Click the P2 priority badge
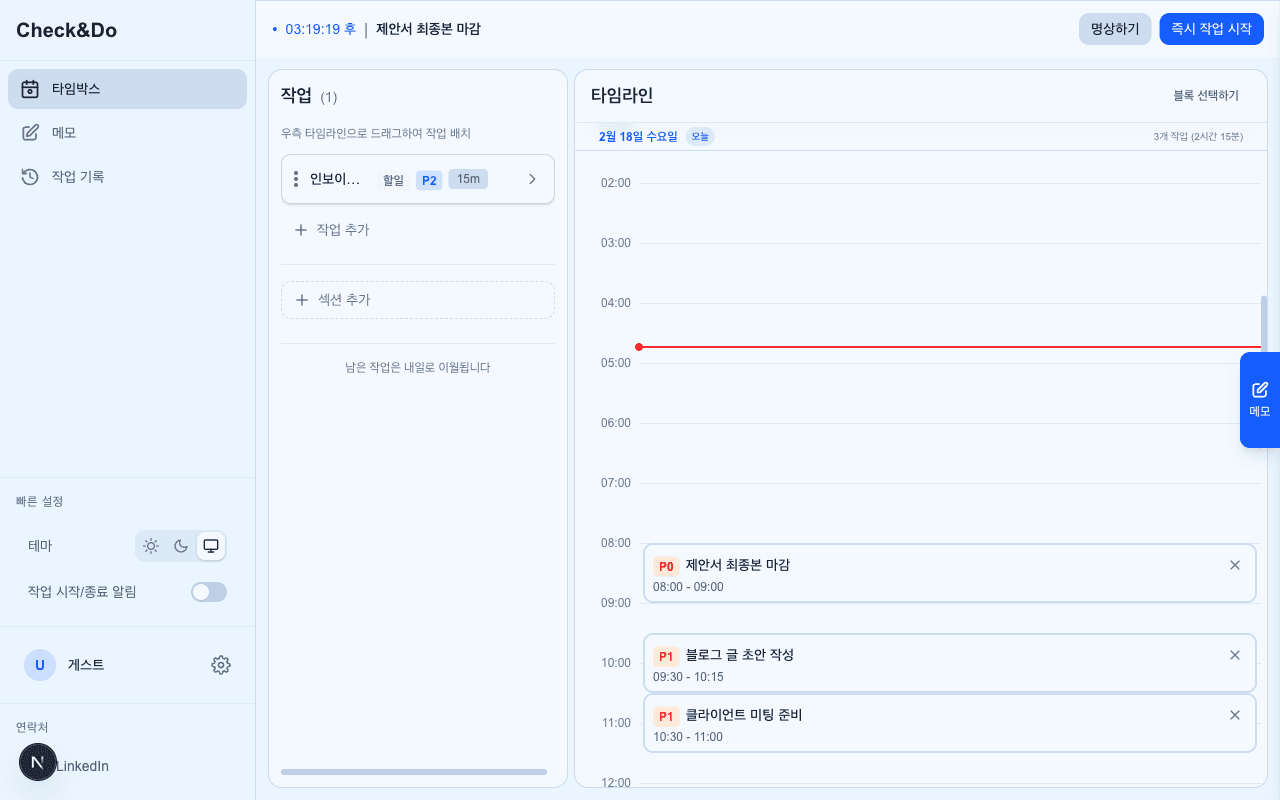1280x800 pixels. 429,180
